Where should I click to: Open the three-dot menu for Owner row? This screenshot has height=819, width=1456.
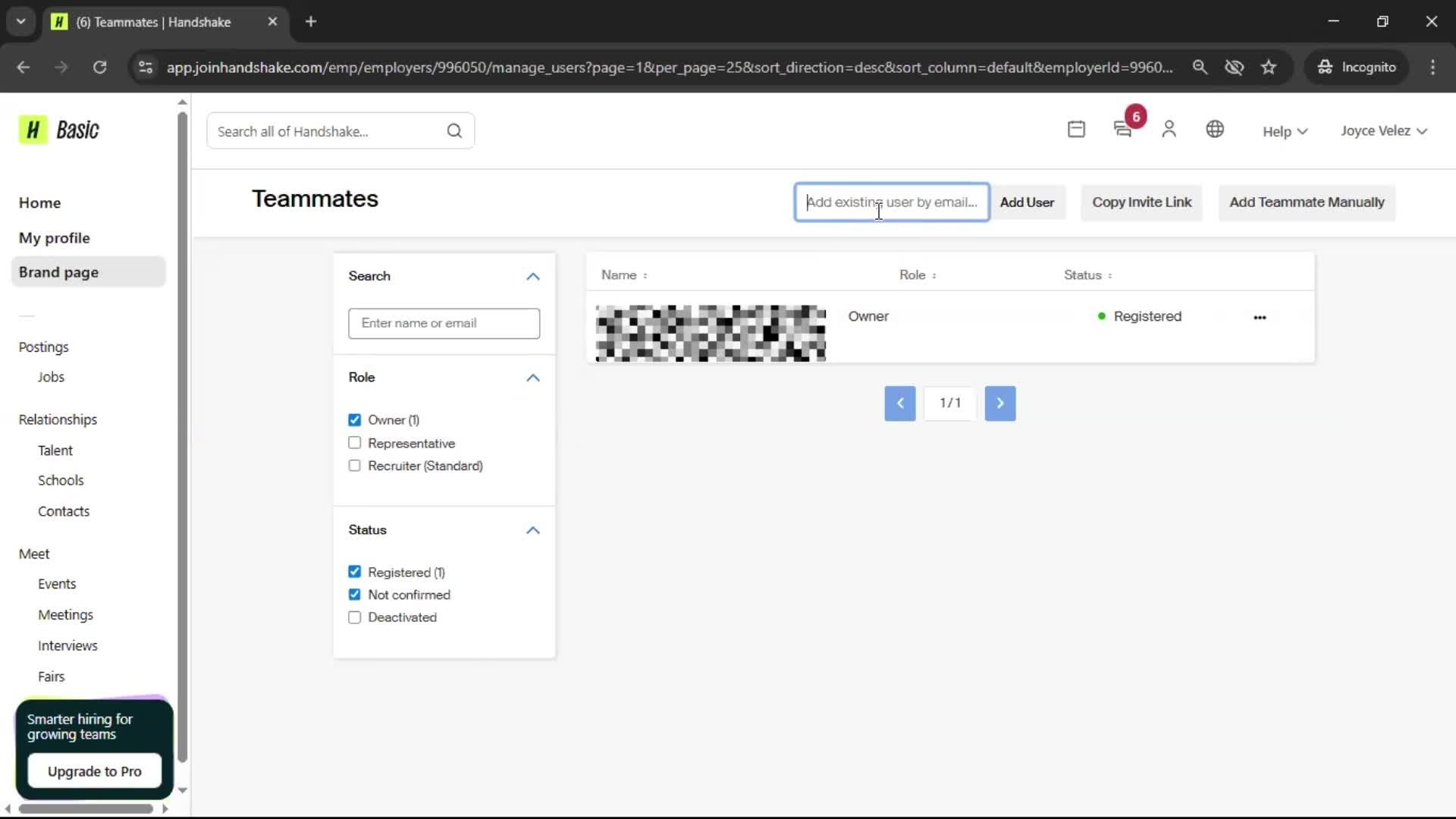(1260, 318)
